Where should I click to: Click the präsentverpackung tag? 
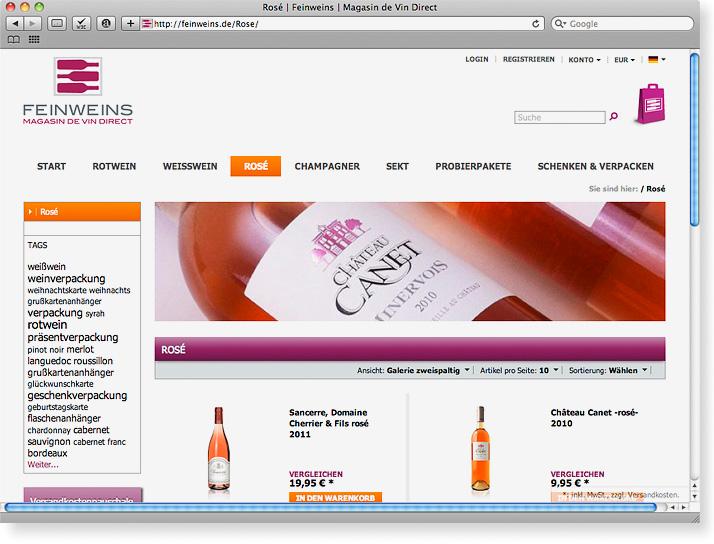72,337
